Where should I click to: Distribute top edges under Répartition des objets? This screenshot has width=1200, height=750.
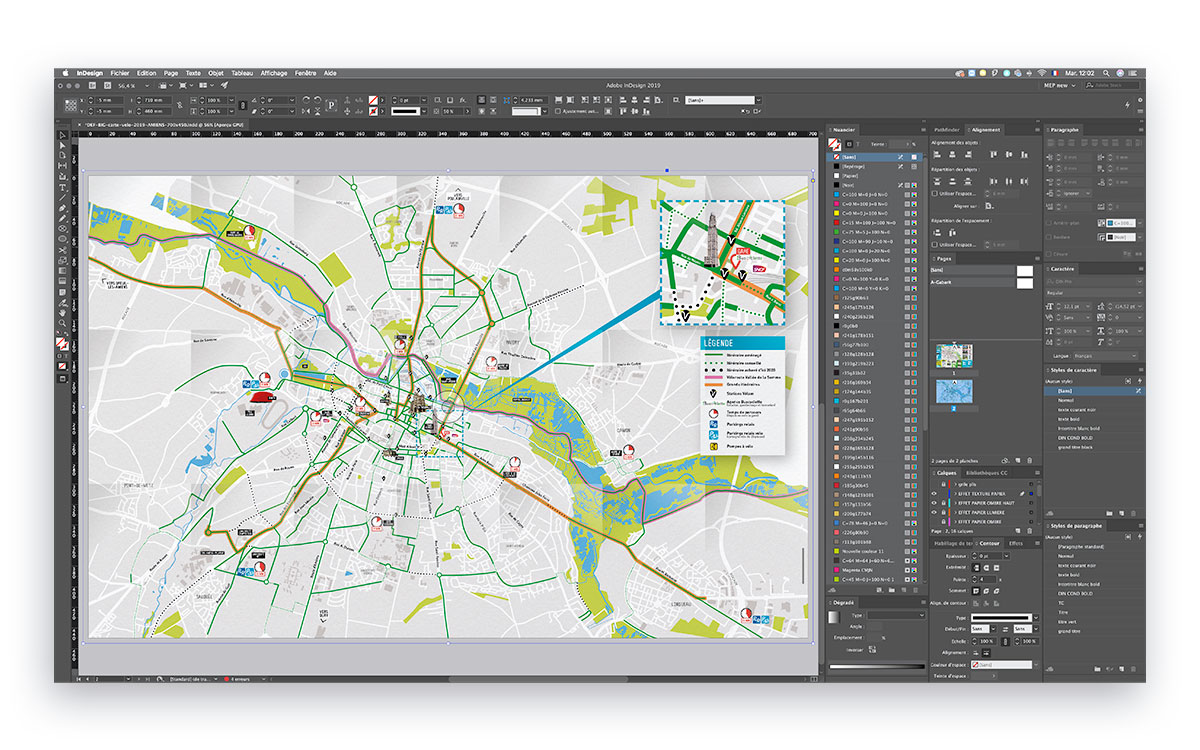pos(937,181)
